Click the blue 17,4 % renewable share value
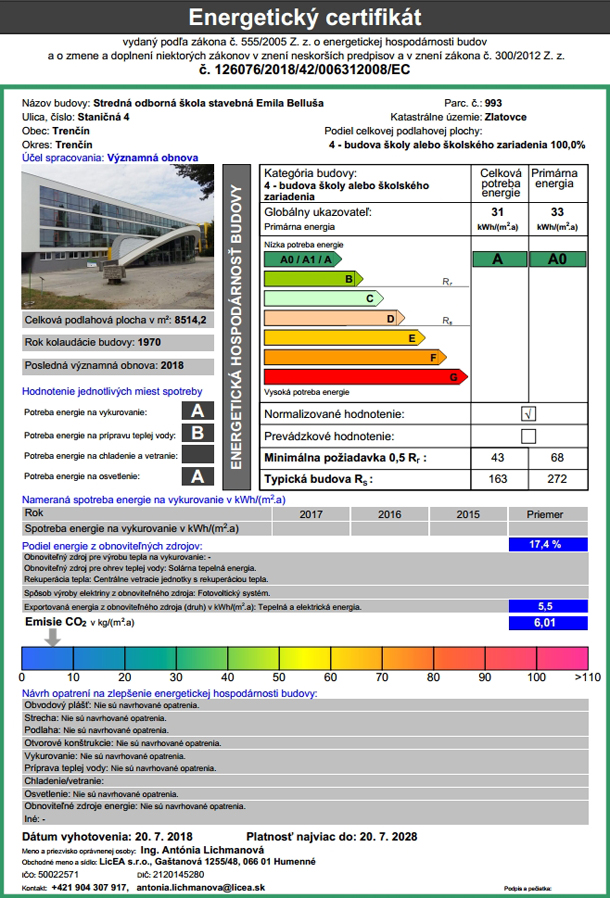610x898 pixels. [x=548, y=544]
